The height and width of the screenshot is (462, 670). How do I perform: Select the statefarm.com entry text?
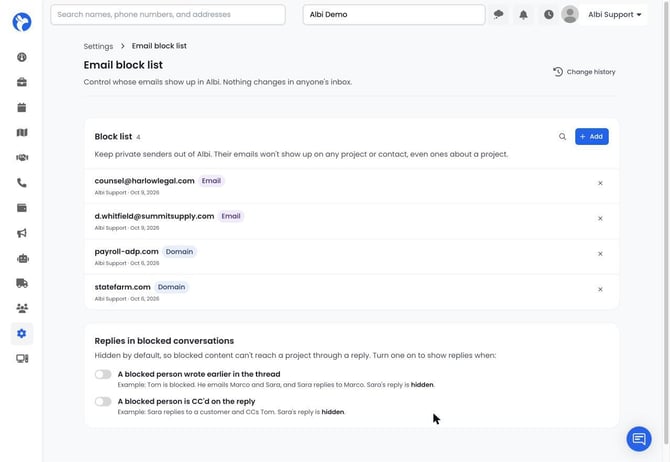123,287
